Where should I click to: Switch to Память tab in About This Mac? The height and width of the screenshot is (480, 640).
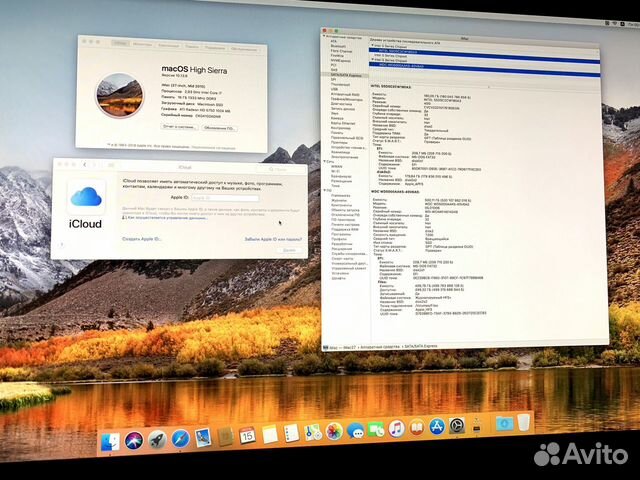pos(192,47)
